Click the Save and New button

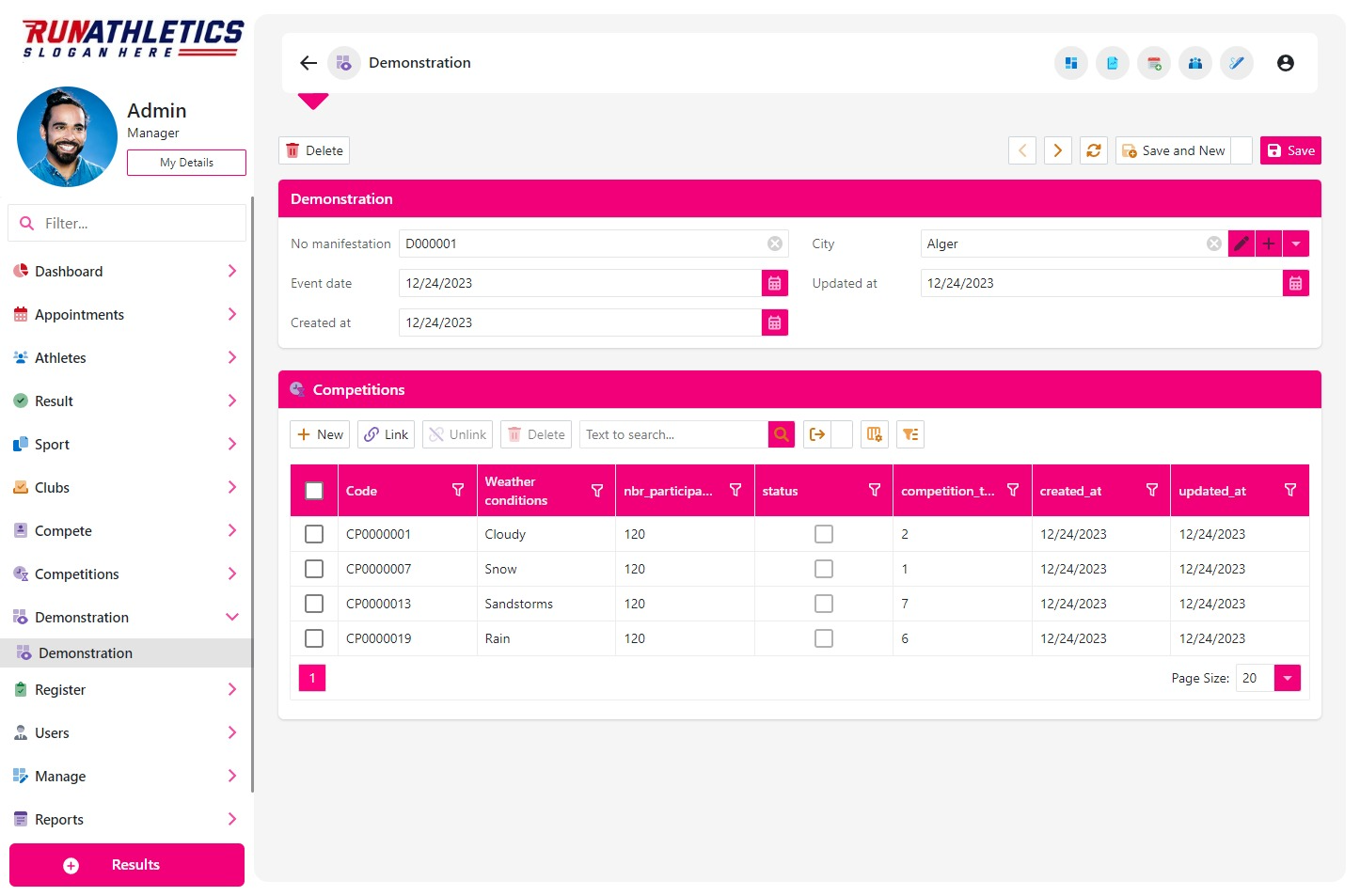[1174, 149]
